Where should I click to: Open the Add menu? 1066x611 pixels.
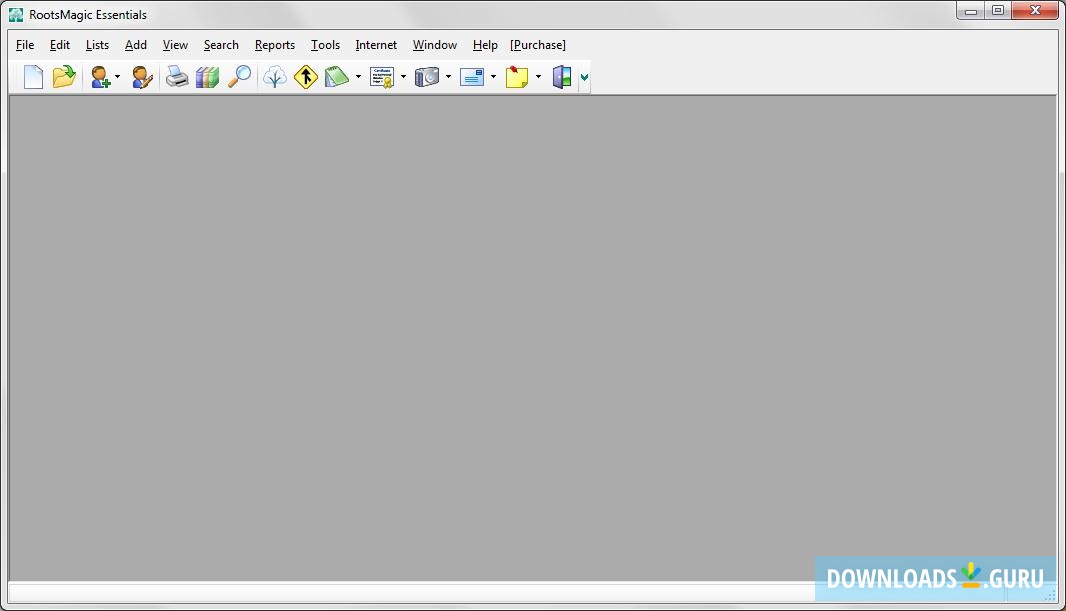pyautogui.click(x=136, y=45)
